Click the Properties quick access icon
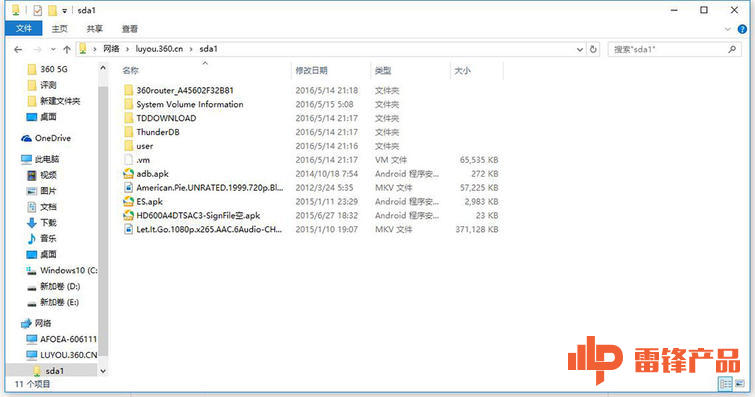The image size is (755, 397). [38, 10]
